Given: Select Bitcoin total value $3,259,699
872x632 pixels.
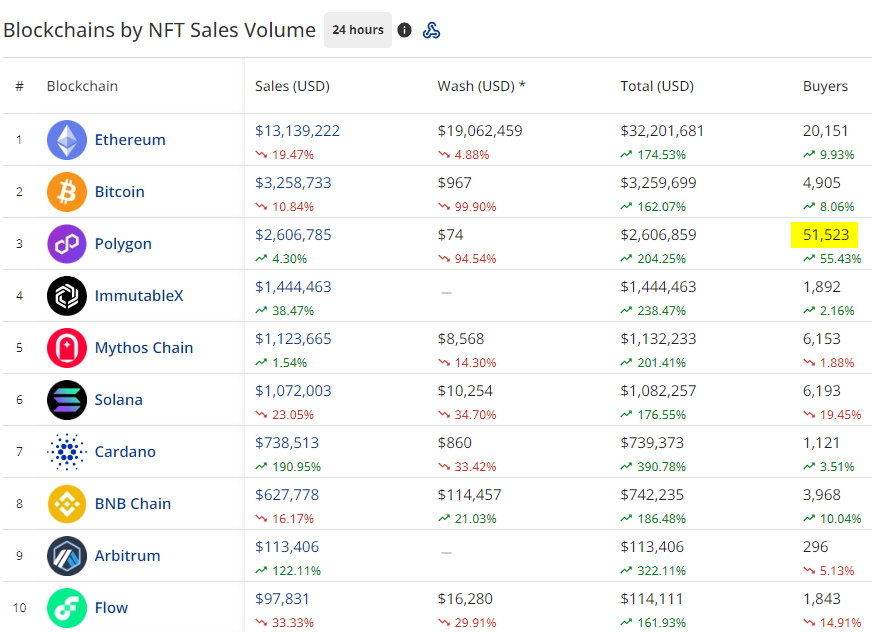Looking at the screenshot, I should tap(658, 183).
